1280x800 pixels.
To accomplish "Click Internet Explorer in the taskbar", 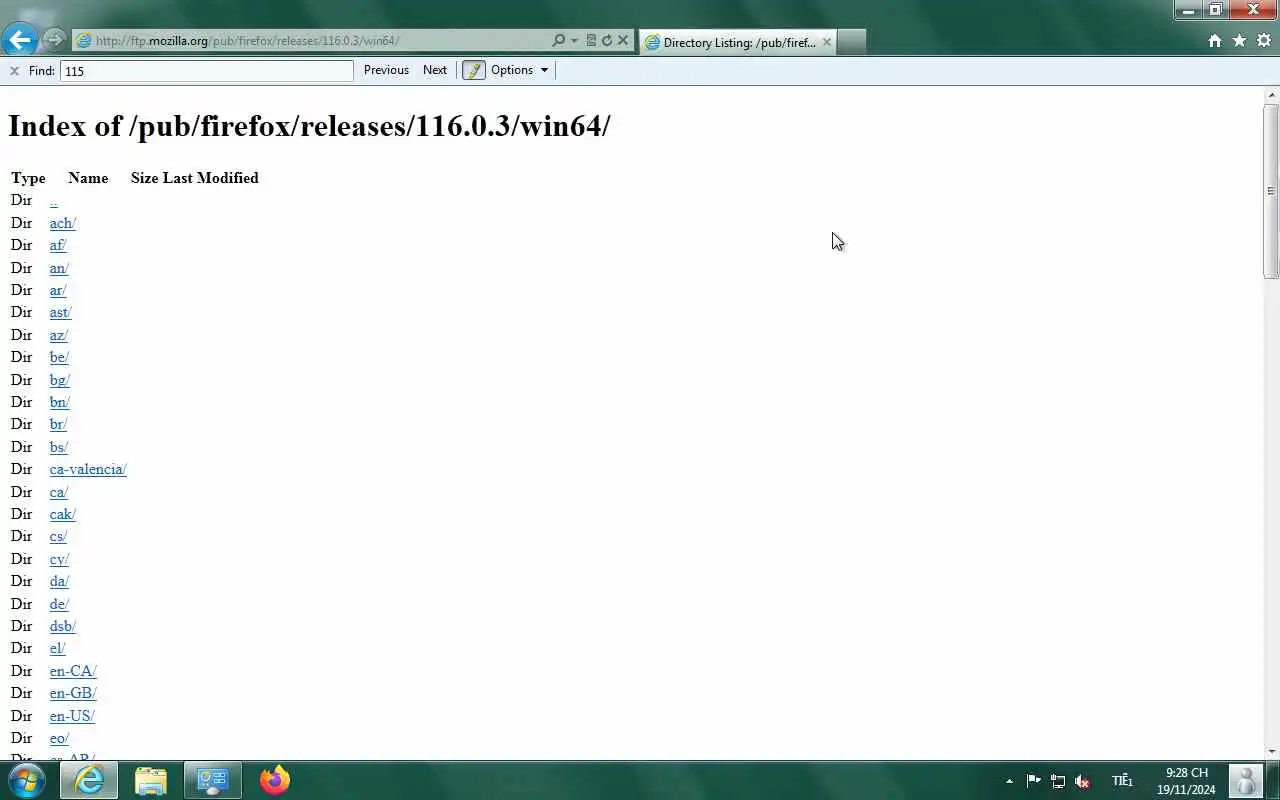I will pyautogui.click(x=89, y=780).
